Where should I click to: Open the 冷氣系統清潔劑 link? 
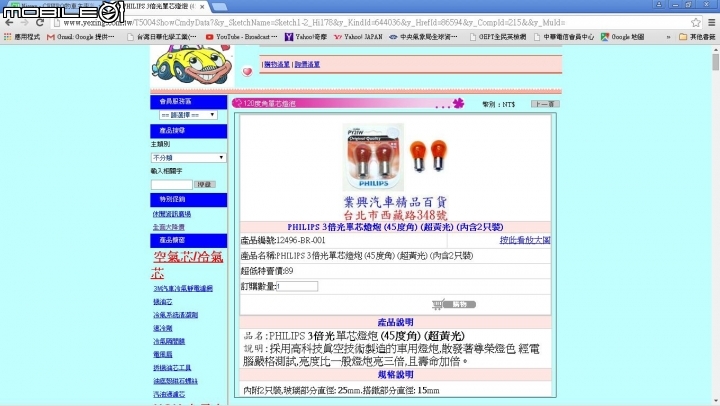[175, 315]
